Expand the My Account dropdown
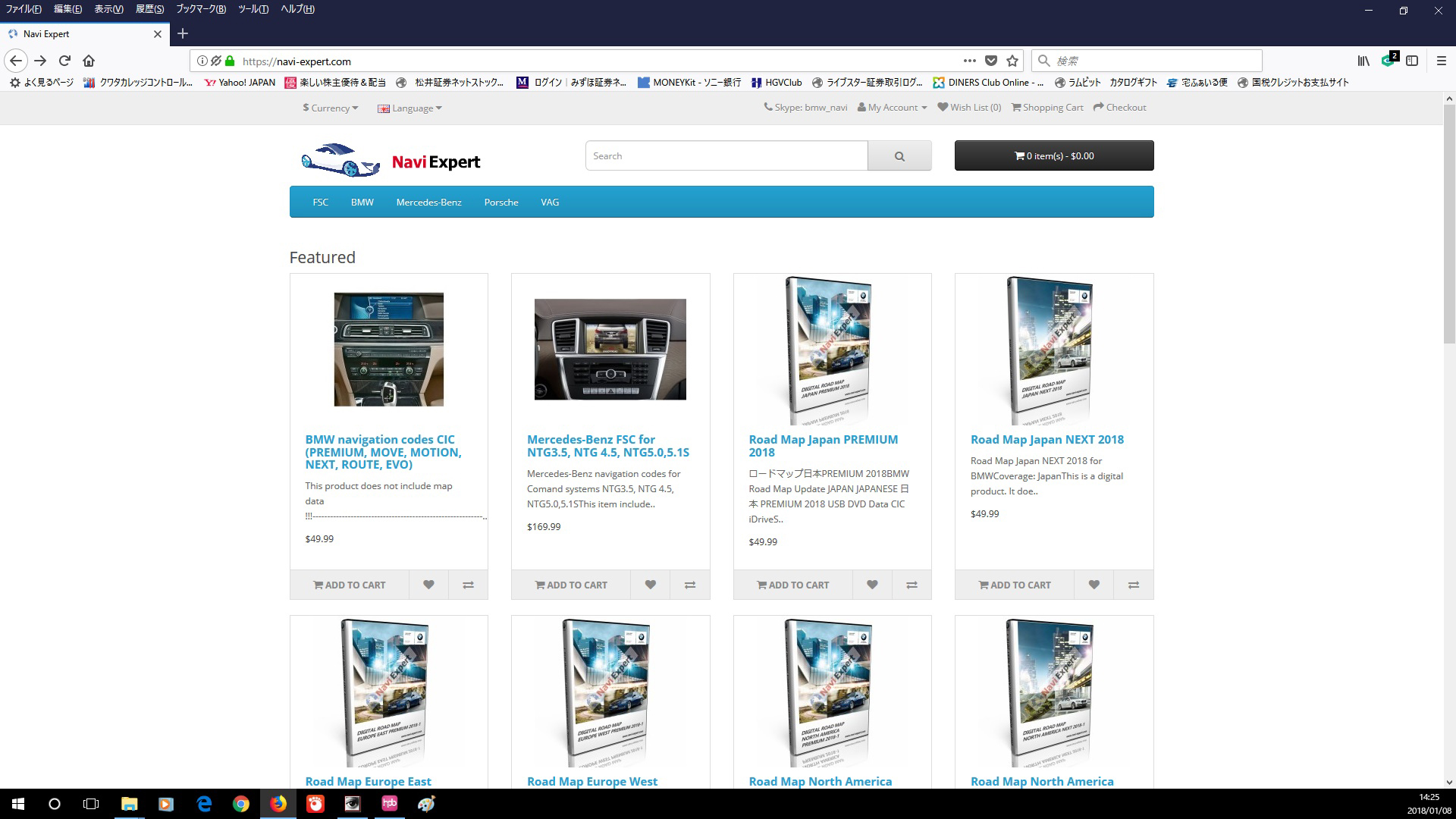 point(892,108)
